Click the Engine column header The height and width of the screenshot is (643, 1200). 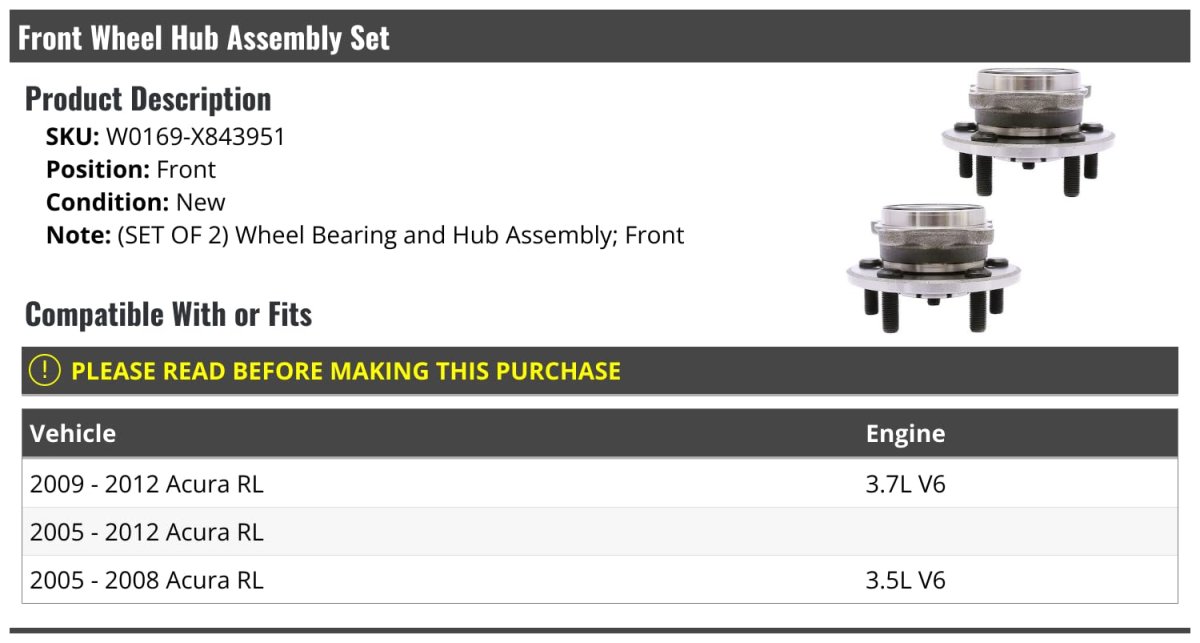pyautogui.click(x=905, y=433)
